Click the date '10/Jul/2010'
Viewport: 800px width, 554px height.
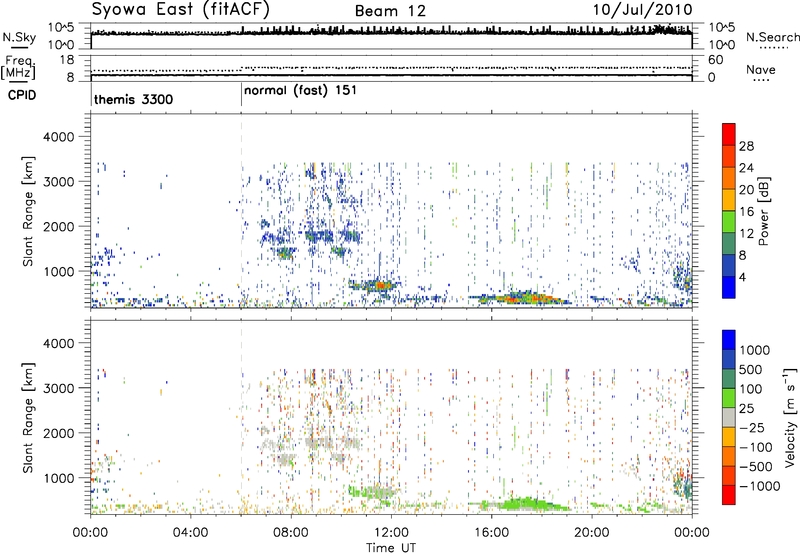tap(642, 10)
